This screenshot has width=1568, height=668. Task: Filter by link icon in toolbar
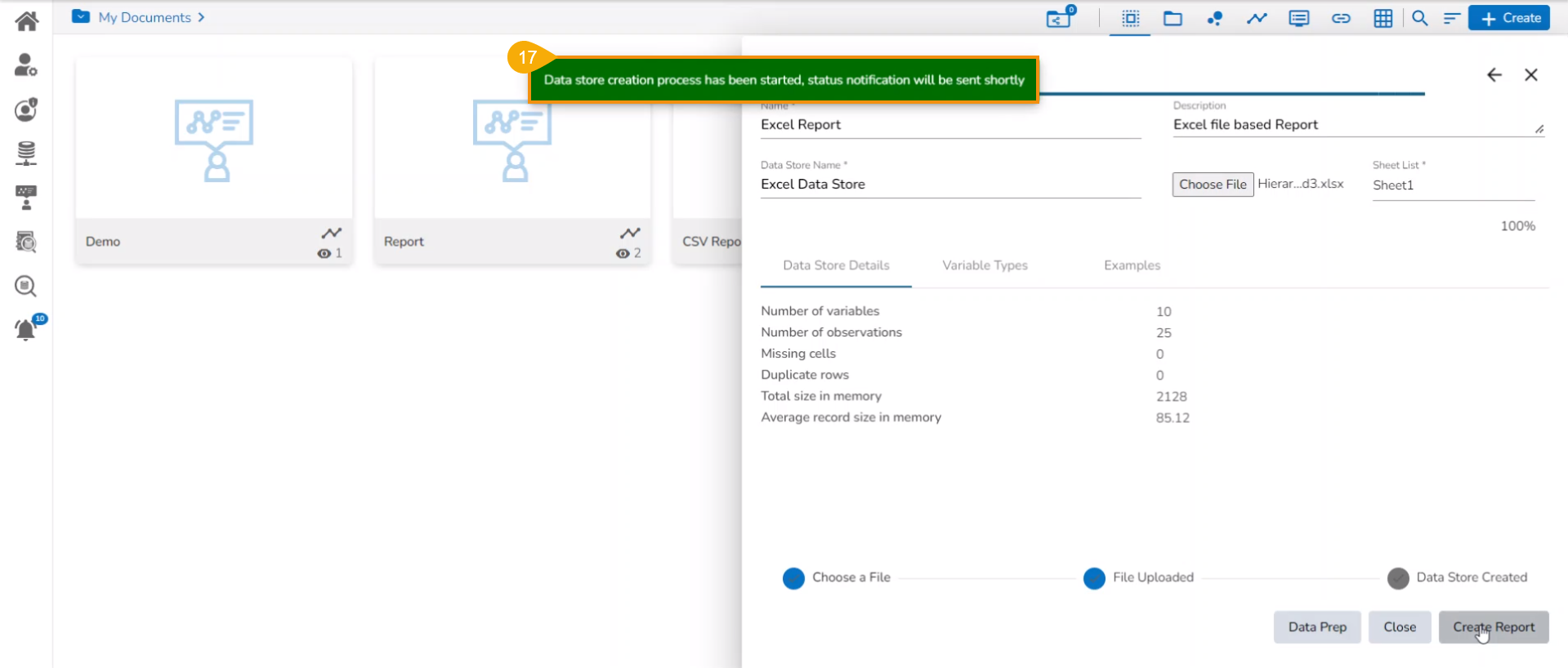[1341, 18]
